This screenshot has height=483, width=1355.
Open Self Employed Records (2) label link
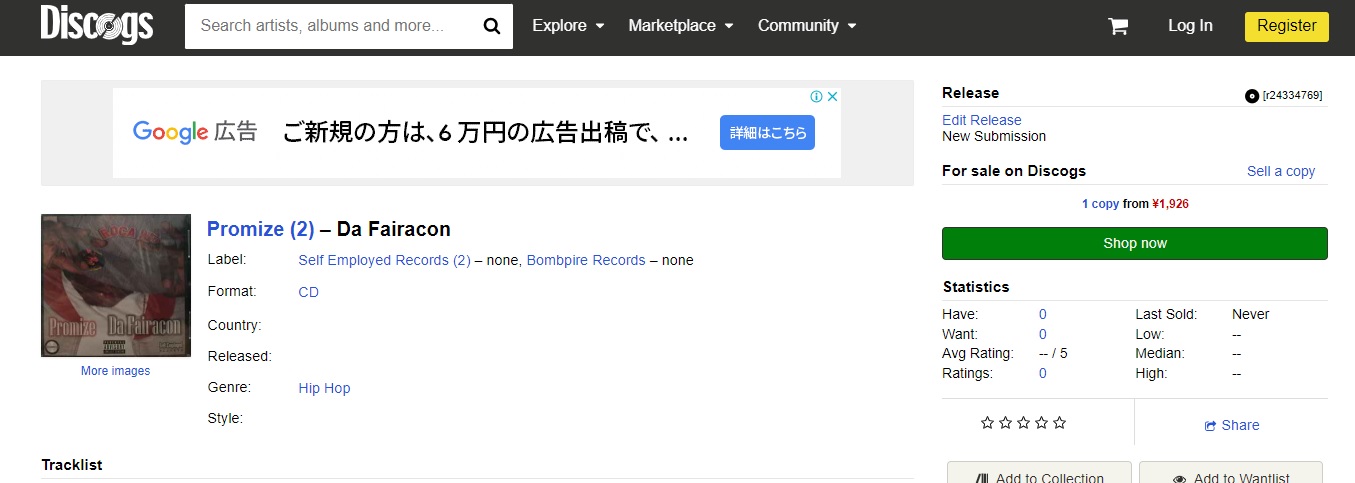(384, 260)
